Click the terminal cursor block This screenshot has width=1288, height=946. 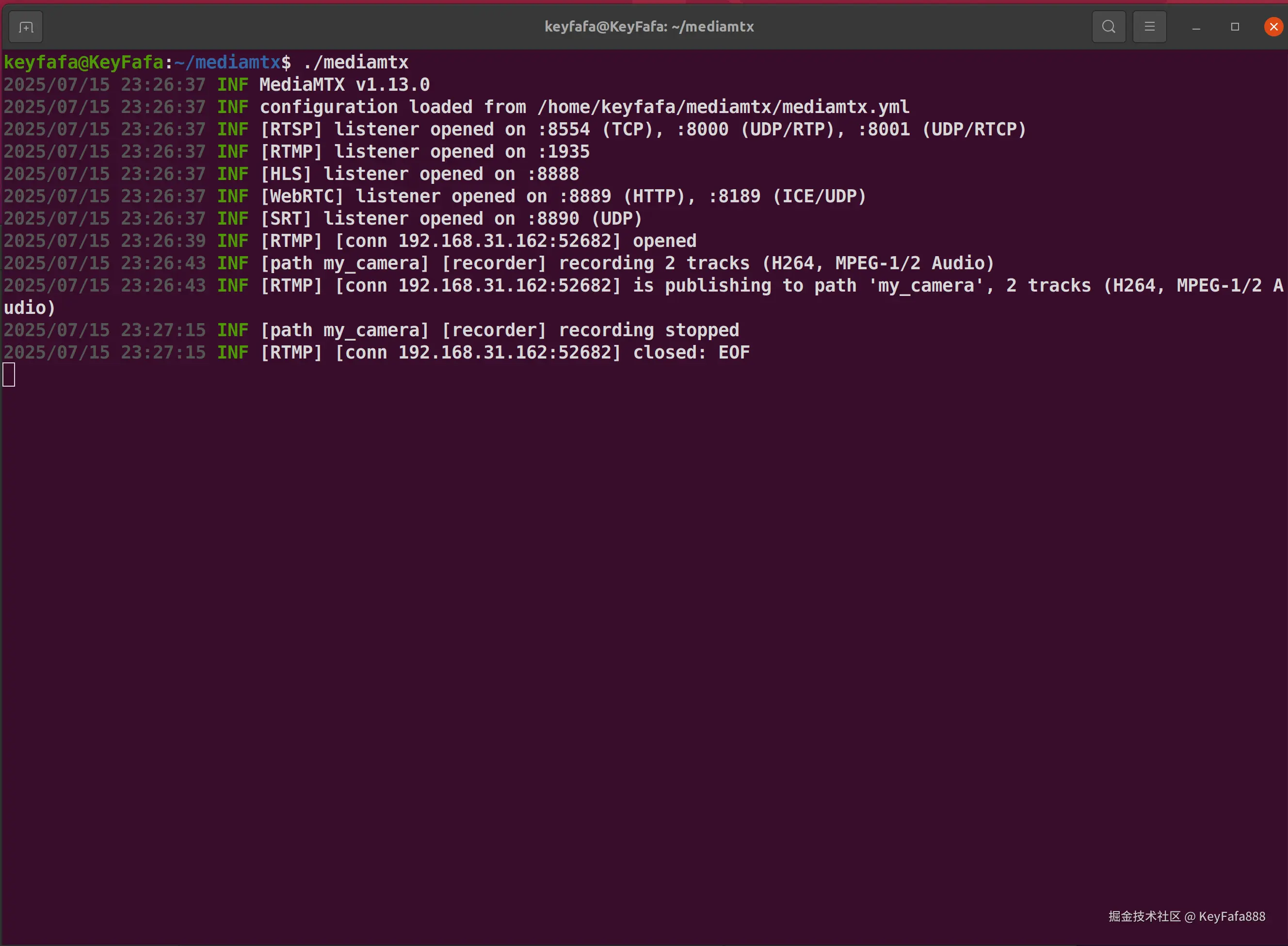[9, 375]
